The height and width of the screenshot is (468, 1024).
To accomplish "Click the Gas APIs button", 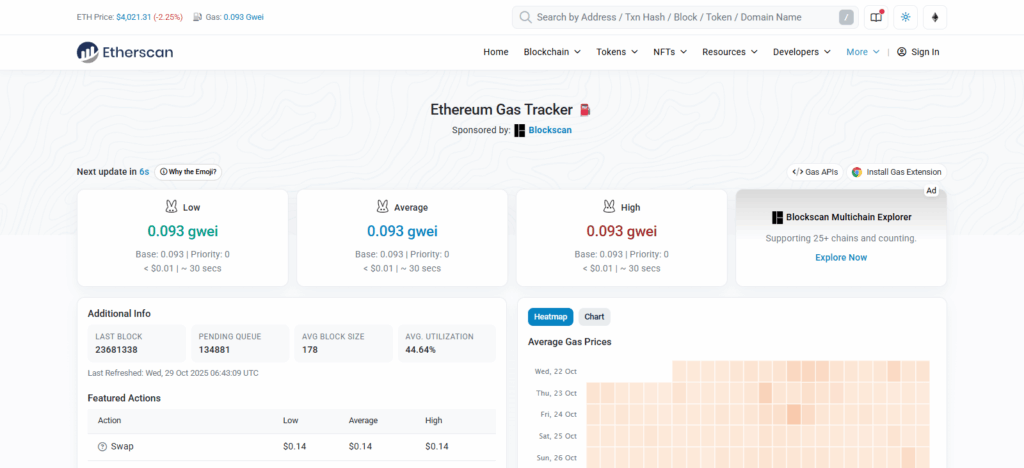I will (815, 172).
